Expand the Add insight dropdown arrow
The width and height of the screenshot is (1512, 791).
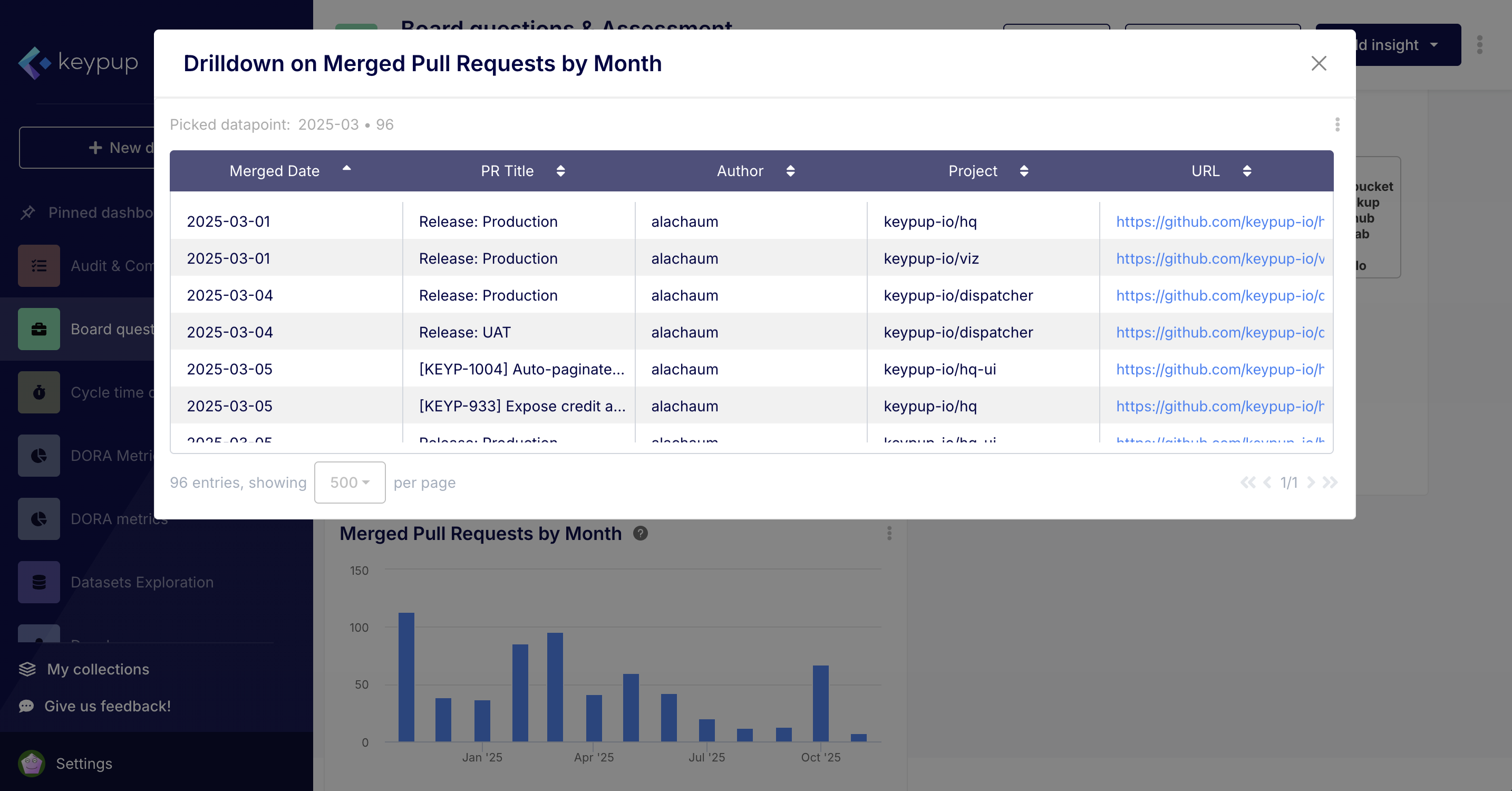[1435, 45]
